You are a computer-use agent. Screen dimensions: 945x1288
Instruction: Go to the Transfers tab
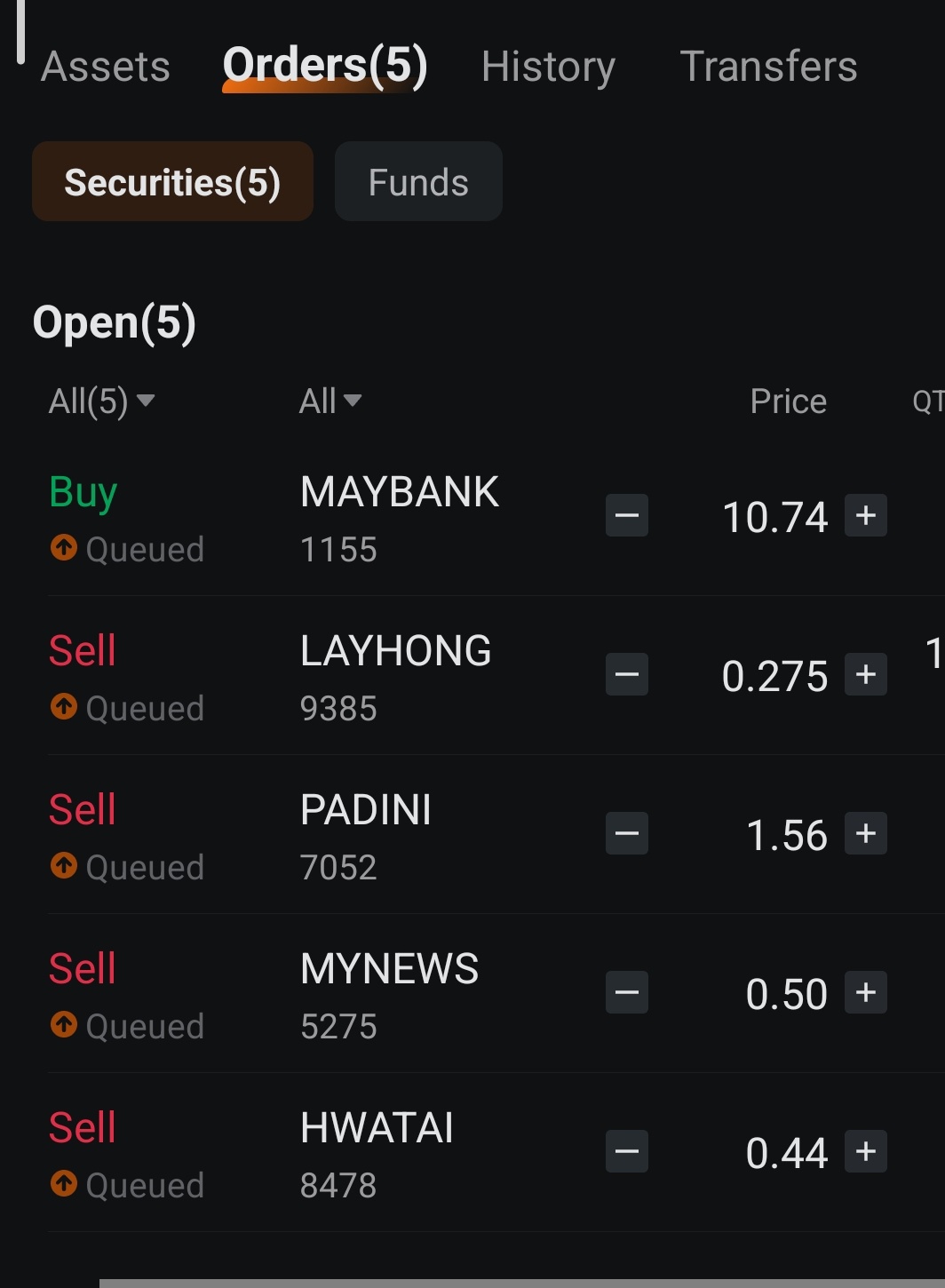point(768,67)
